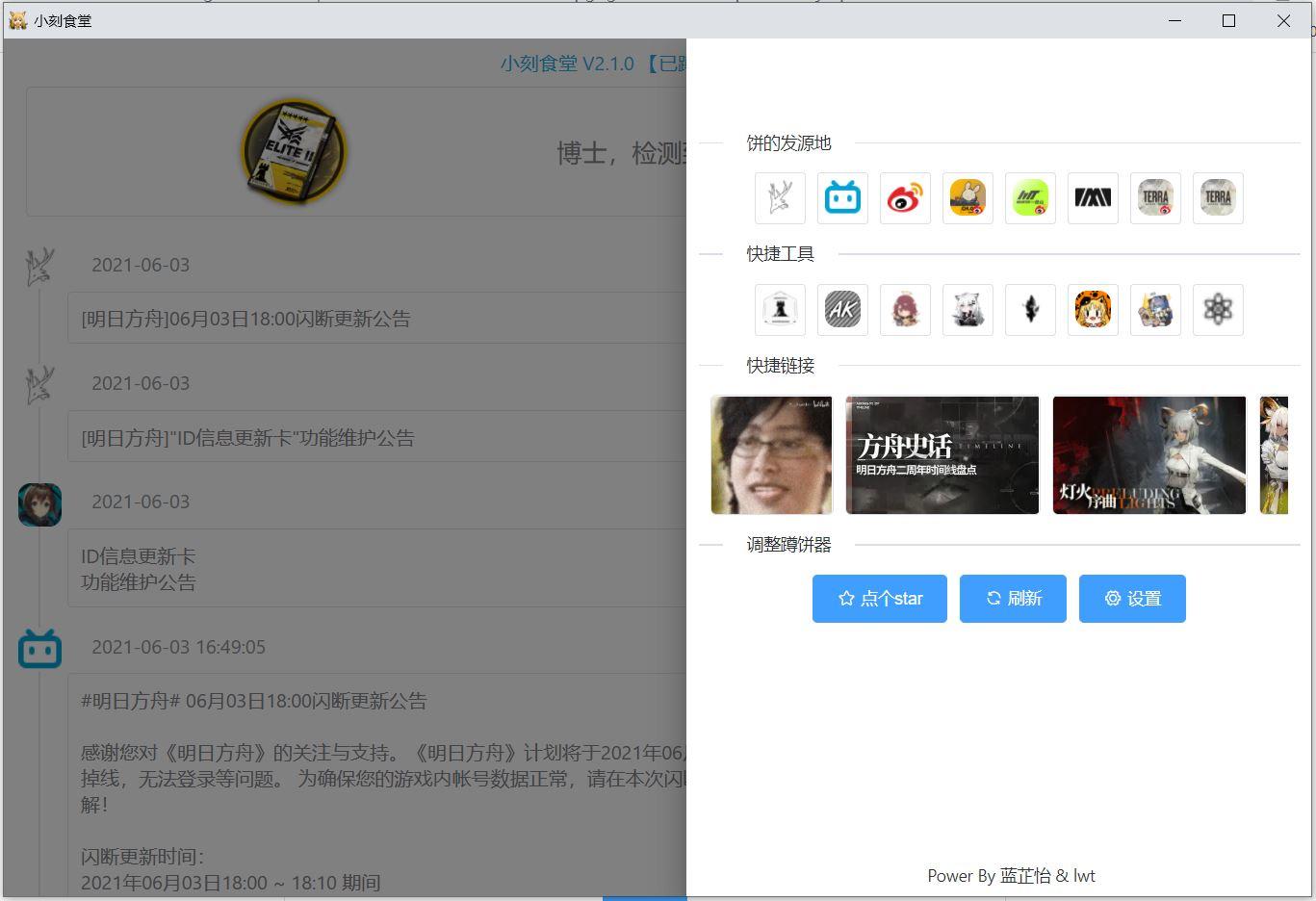Open the 06月03日18:00闪断更新公告 card
This screenshot has height=901, width=1316.
(376, 319)
